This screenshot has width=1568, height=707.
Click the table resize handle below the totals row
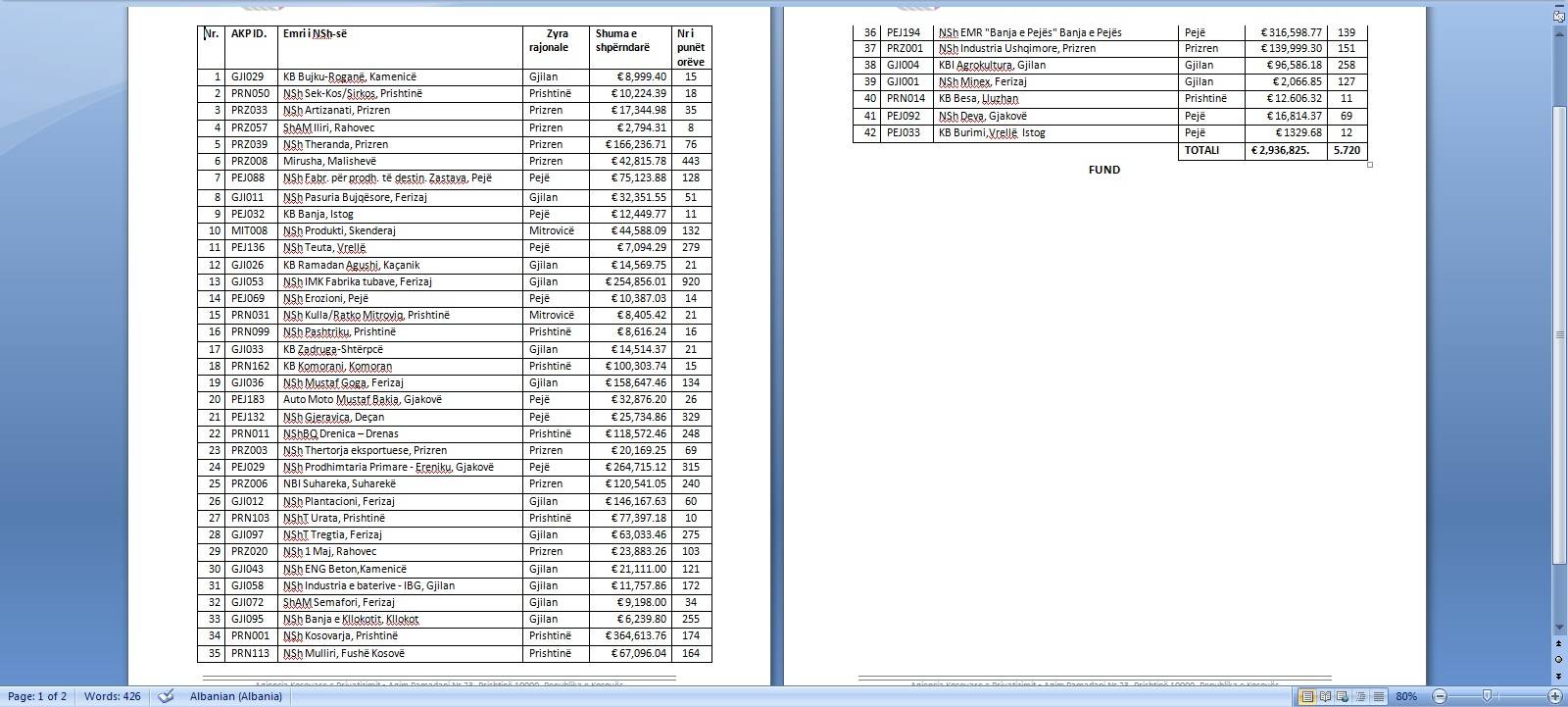tap(1370, 165)
